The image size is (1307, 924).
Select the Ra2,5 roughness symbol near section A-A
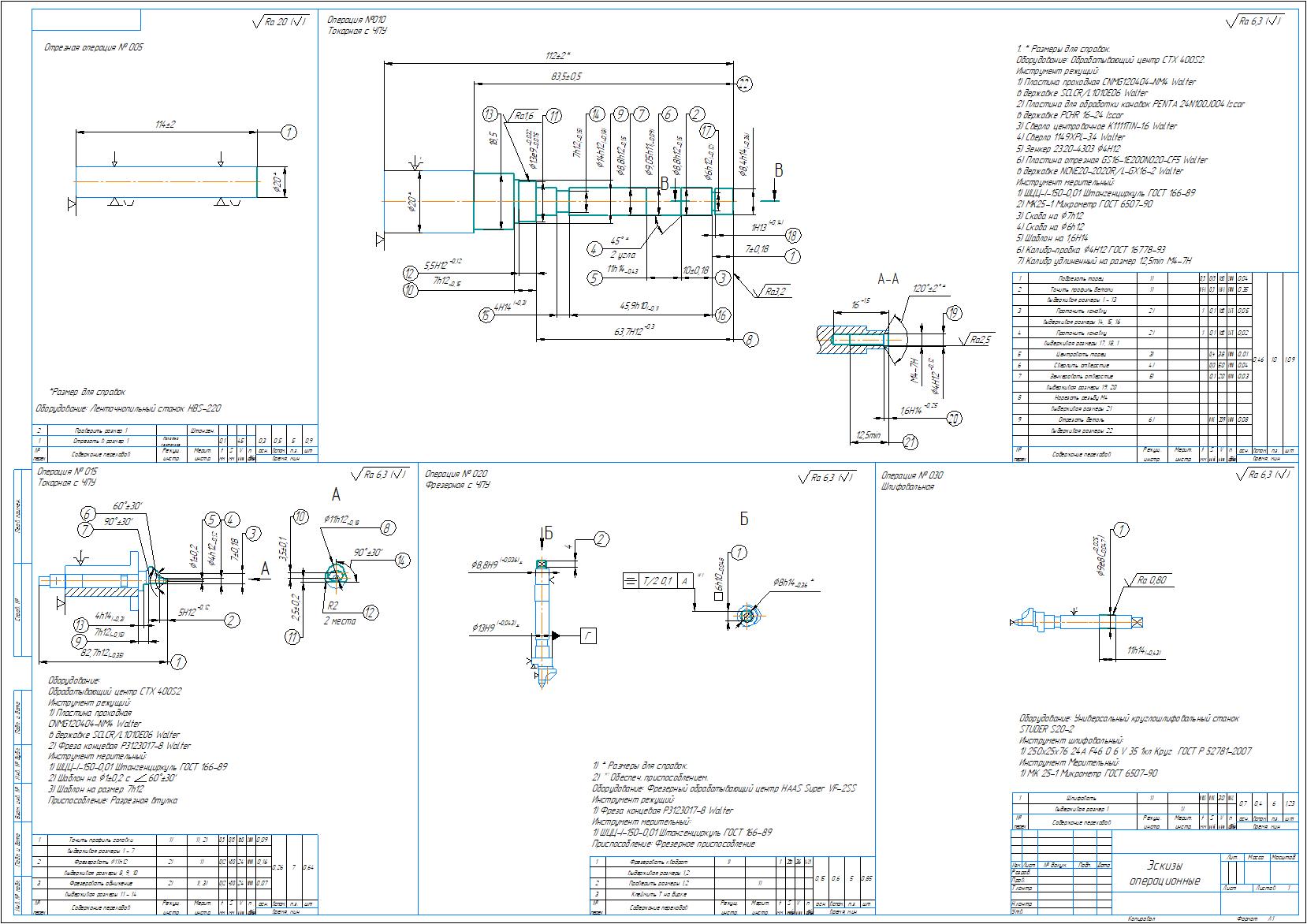(978, 340)
